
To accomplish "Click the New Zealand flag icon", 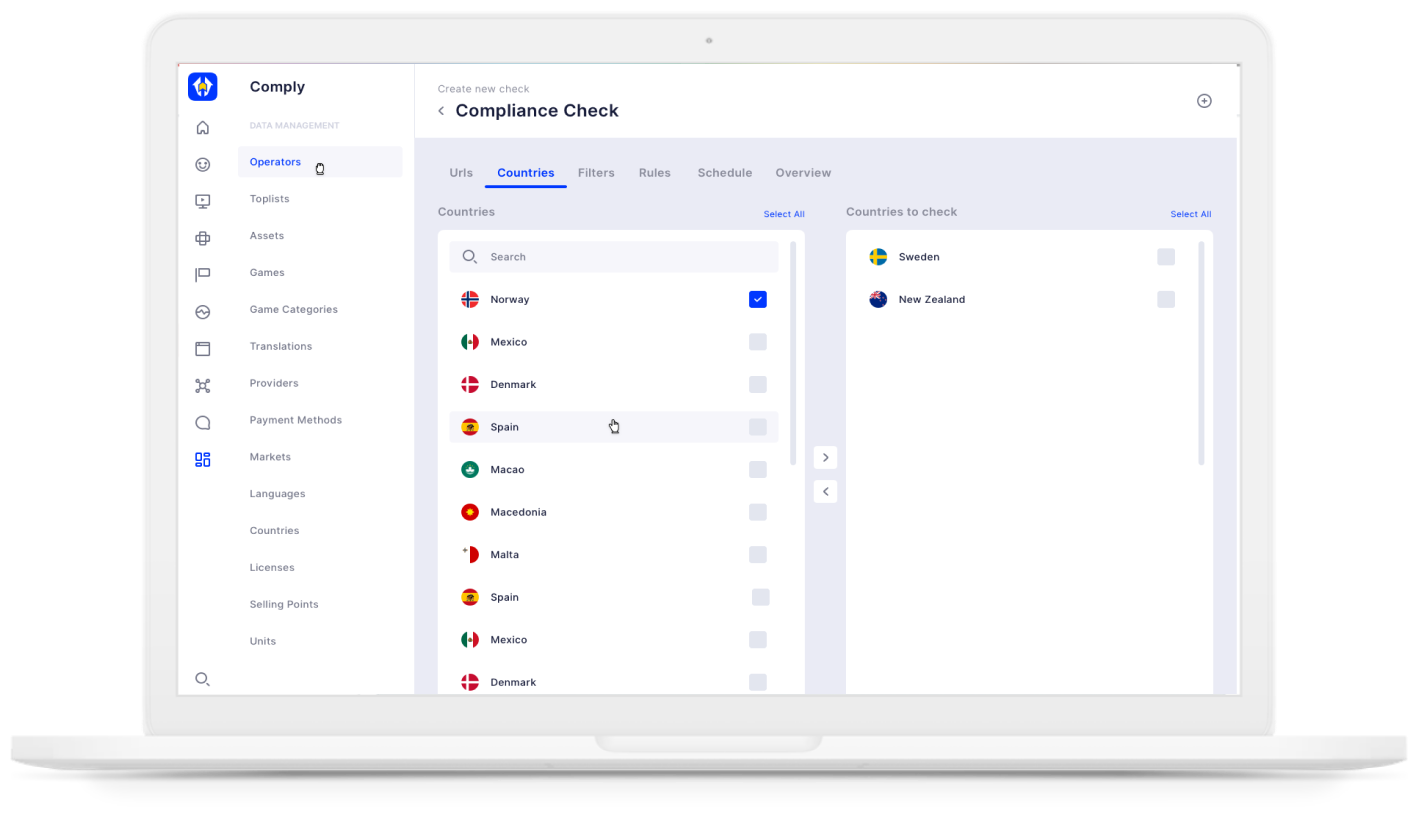I will coord(878,299).
